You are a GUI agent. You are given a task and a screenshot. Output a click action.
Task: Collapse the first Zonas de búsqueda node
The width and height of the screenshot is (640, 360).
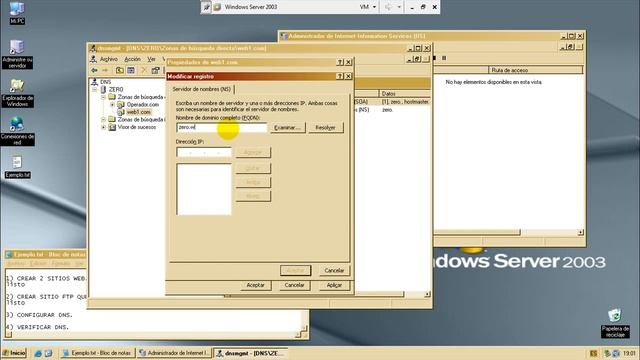(x=103, y=97)
